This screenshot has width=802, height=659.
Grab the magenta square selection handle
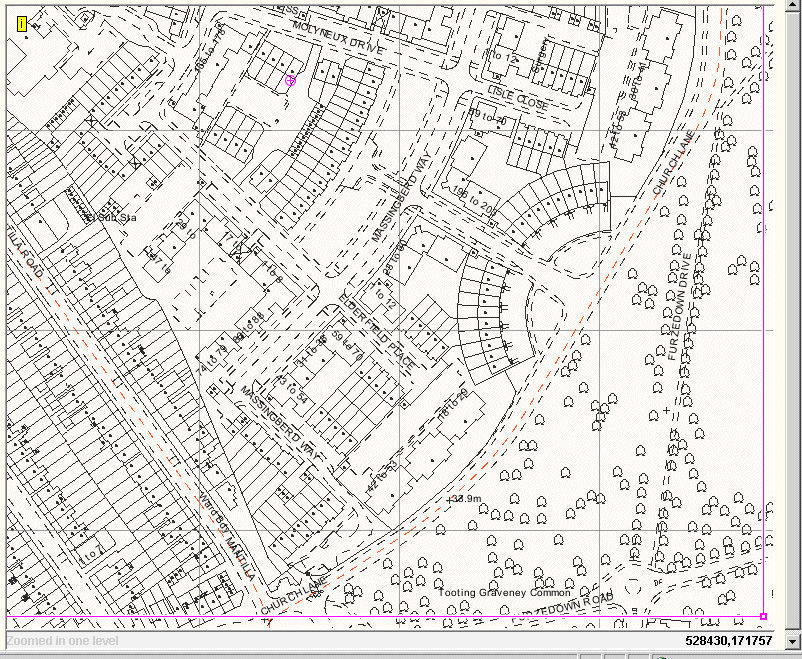coord(764,617)
